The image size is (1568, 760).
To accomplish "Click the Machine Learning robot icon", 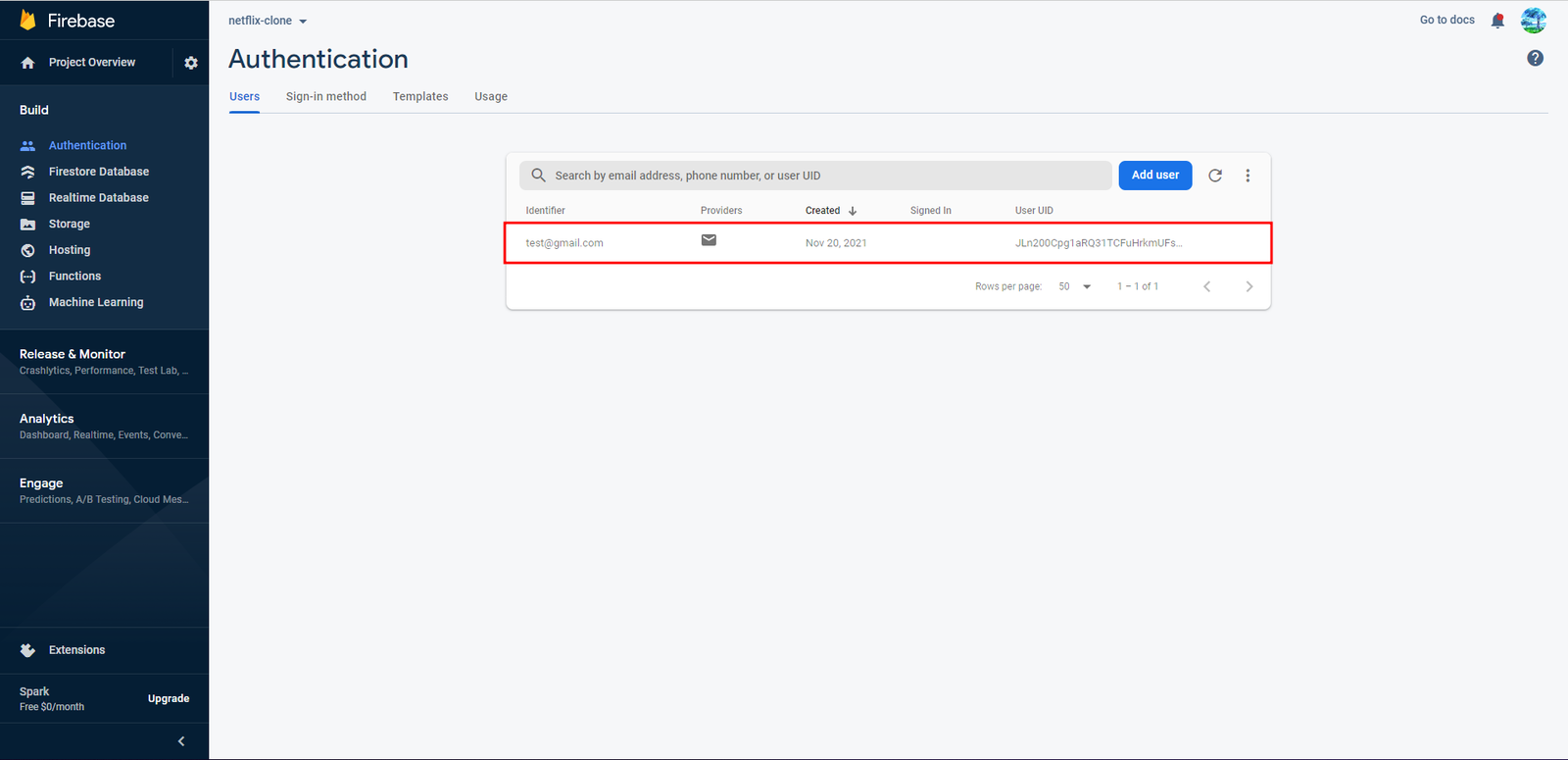I will [27, 303].
